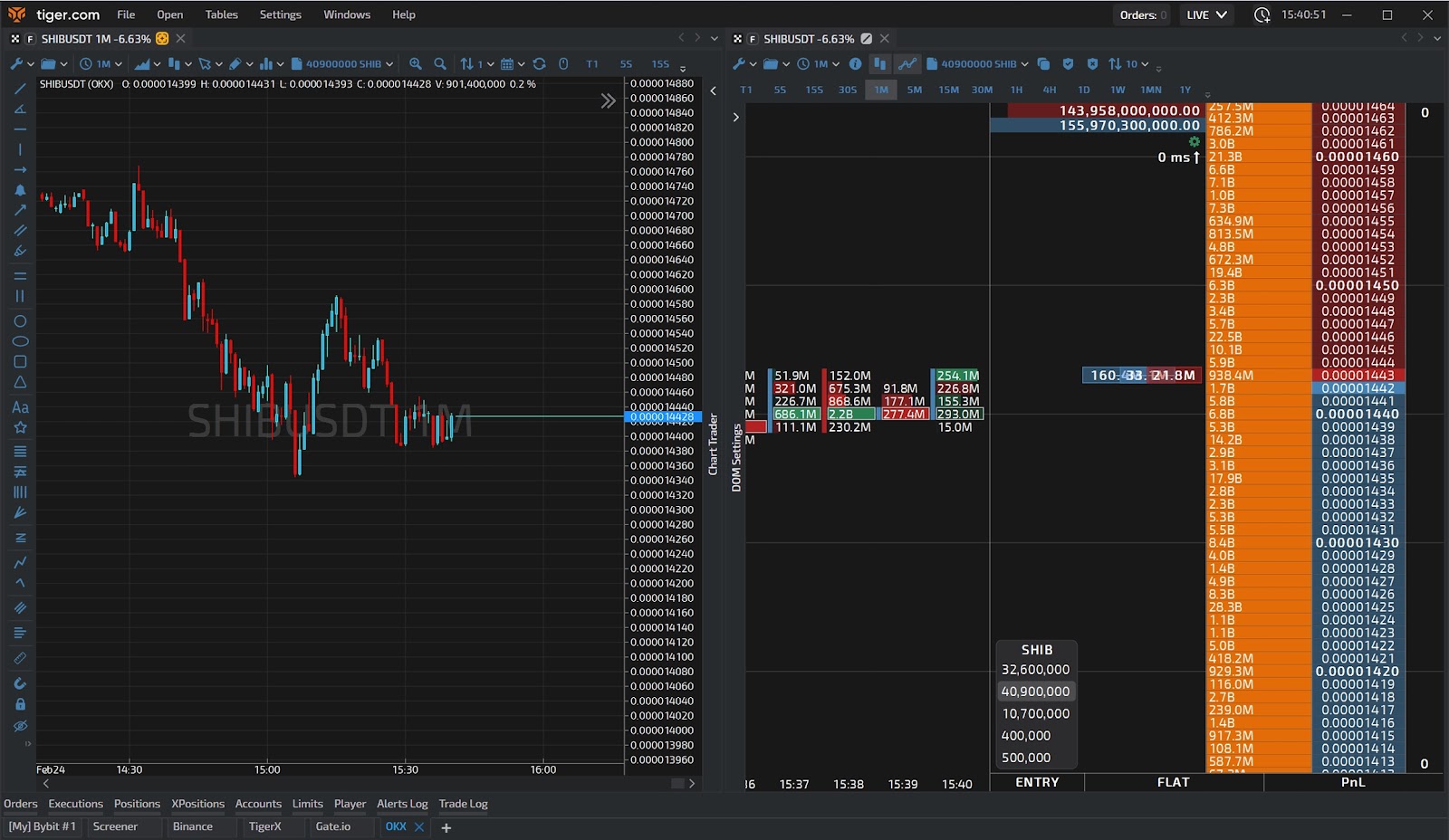1449x840 pixels.
Task: Open the File menu
Action: tap(126, 14)
